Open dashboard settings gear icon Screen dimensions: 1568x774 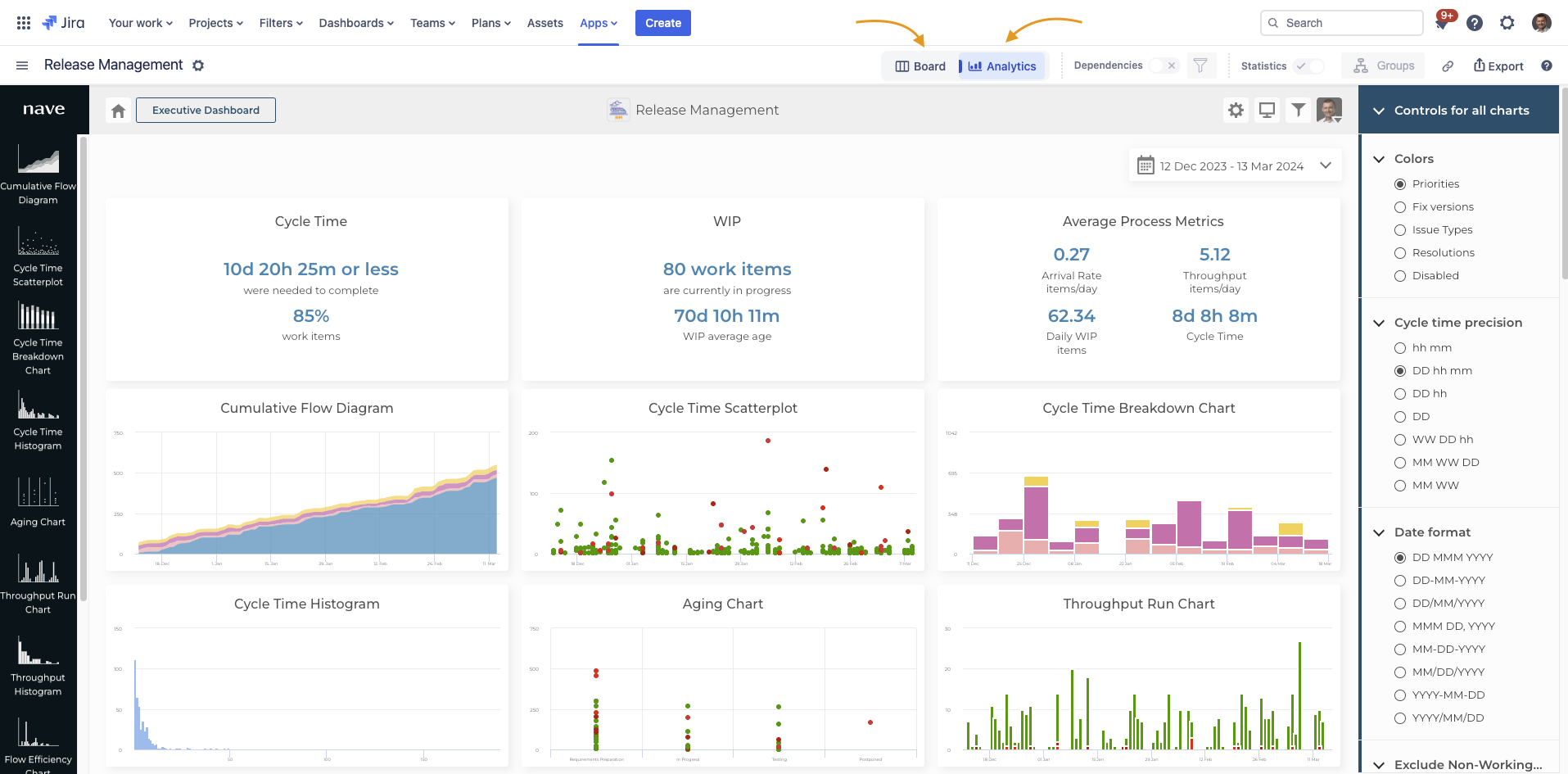(x=1236, y=110)
